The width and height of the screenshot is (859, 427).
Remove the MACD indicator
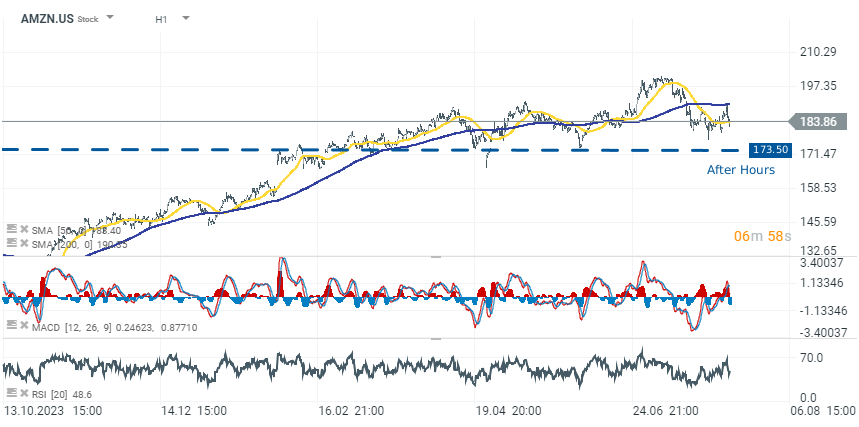point(24,325)
